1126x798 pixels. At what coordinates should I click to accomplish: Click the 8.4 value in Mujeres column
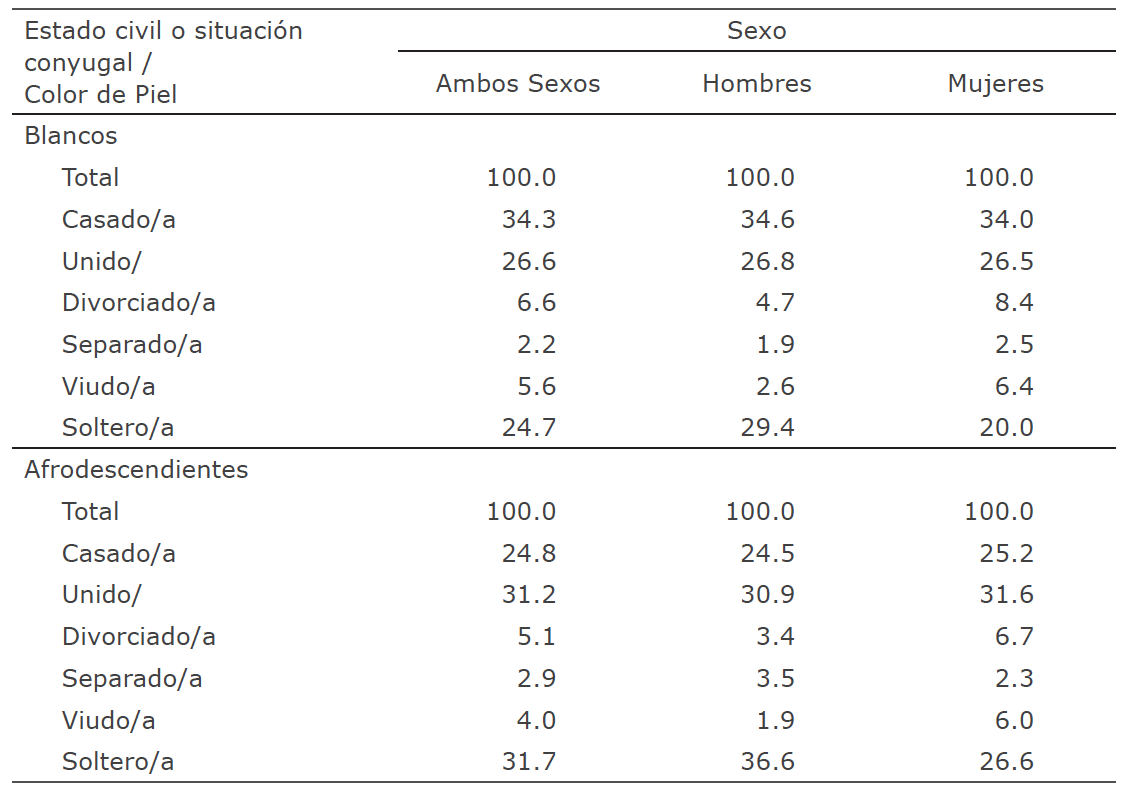click(1014, 303)
